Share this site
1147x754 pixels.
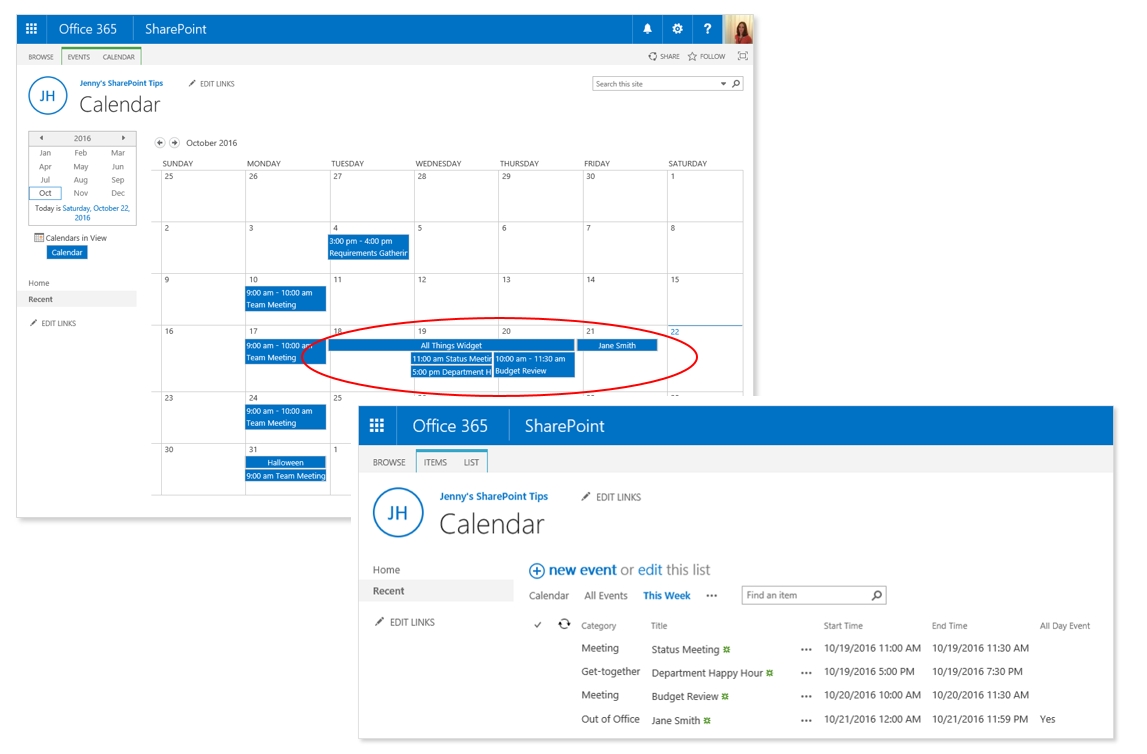coord(664,56)
